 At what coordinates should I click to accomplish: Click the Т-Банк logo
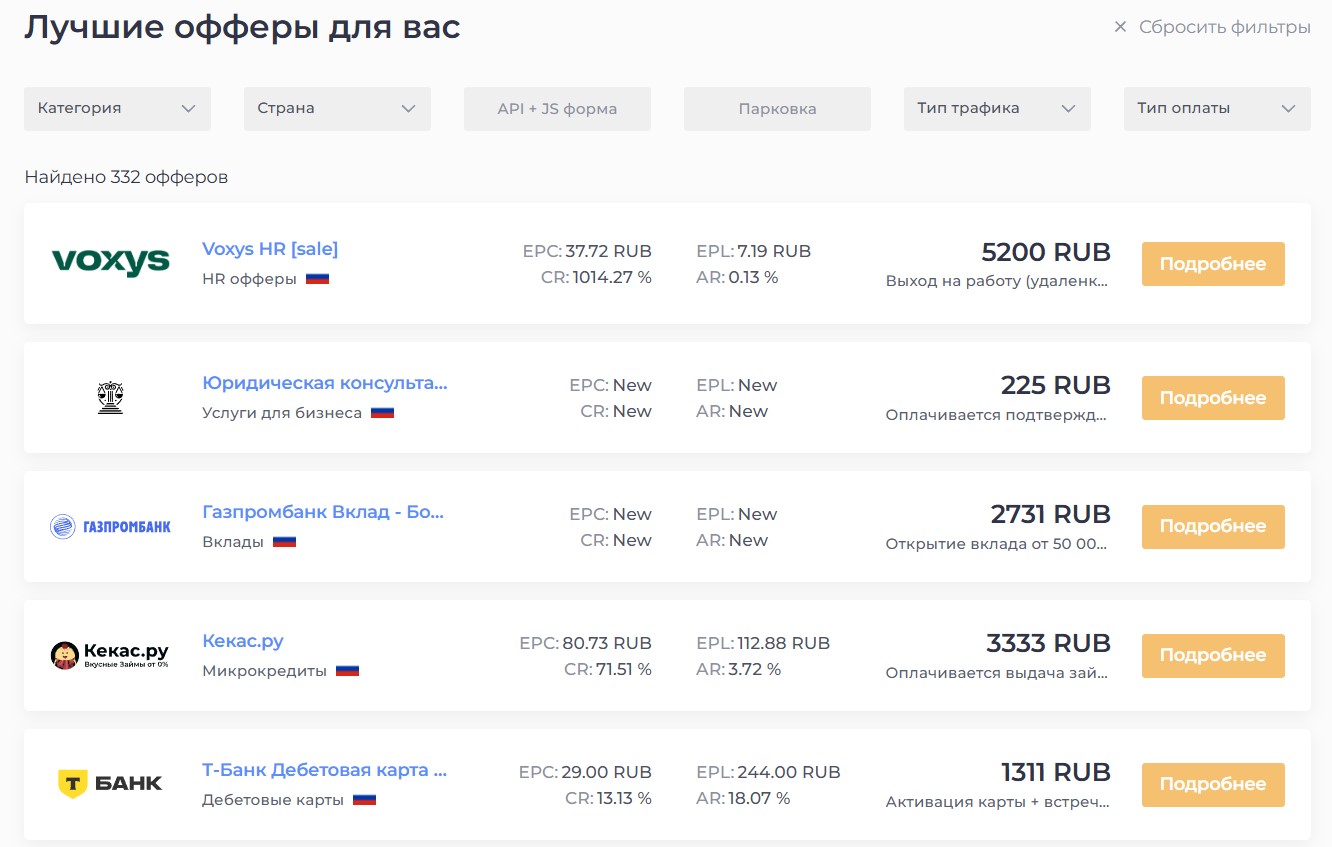tap(110, 784)
